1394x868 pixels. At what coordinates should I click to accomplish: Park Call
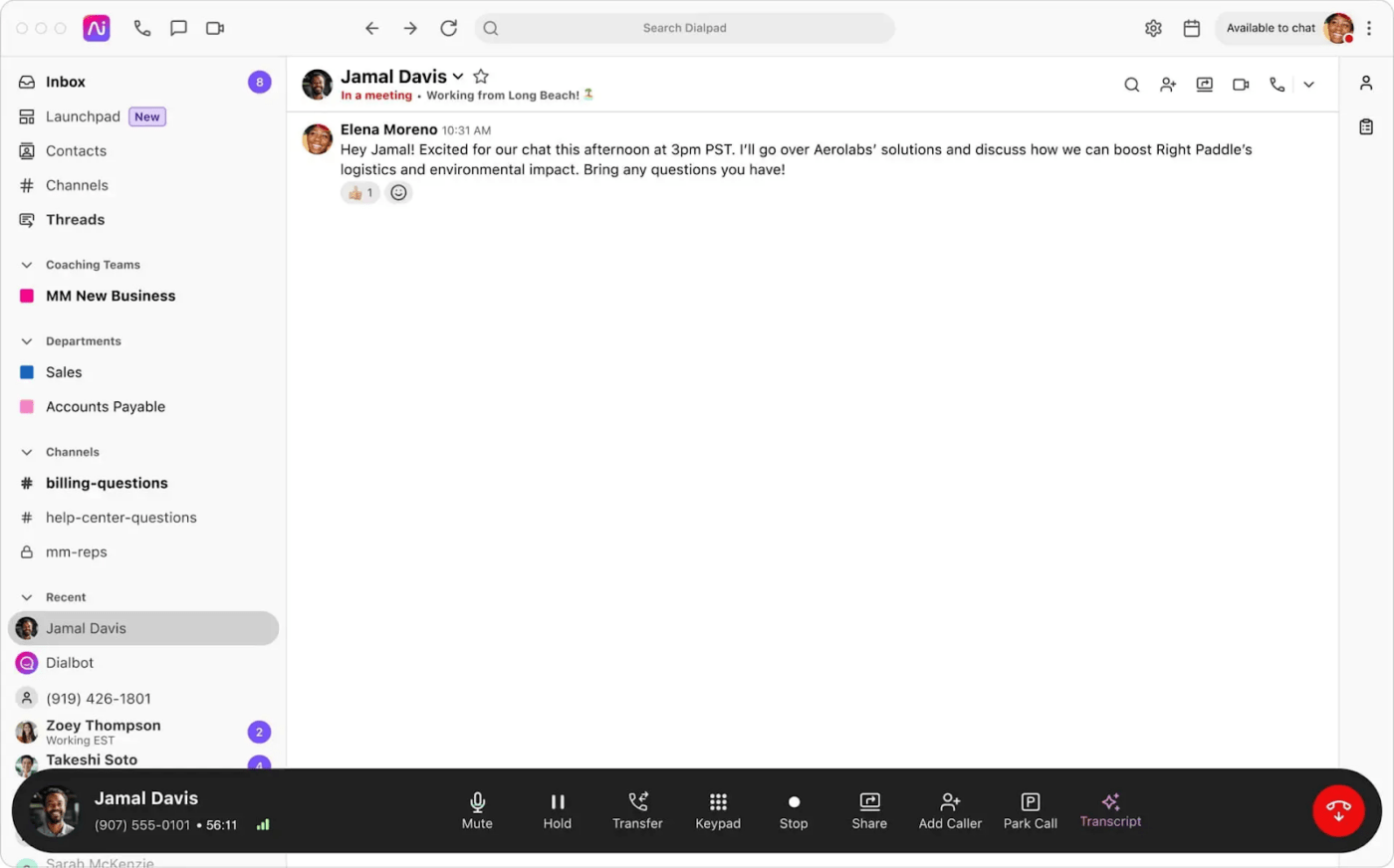[1031, 810]
